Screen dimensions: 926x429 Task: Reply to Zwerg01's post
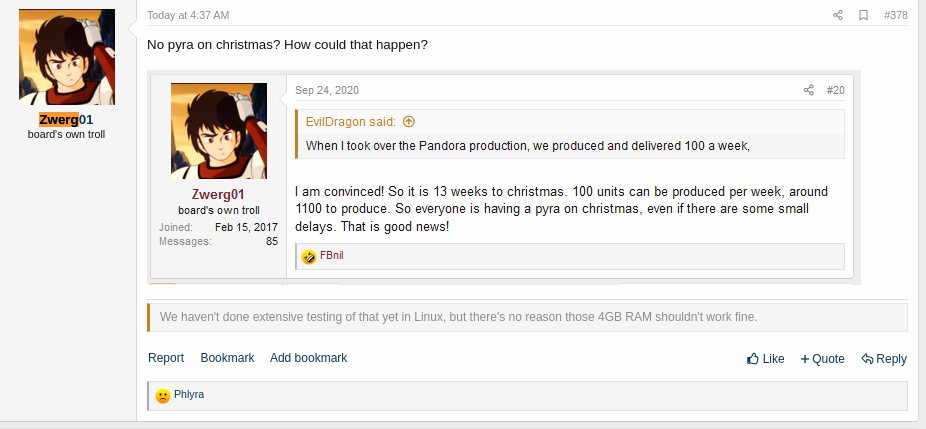(x=884, y=359)
